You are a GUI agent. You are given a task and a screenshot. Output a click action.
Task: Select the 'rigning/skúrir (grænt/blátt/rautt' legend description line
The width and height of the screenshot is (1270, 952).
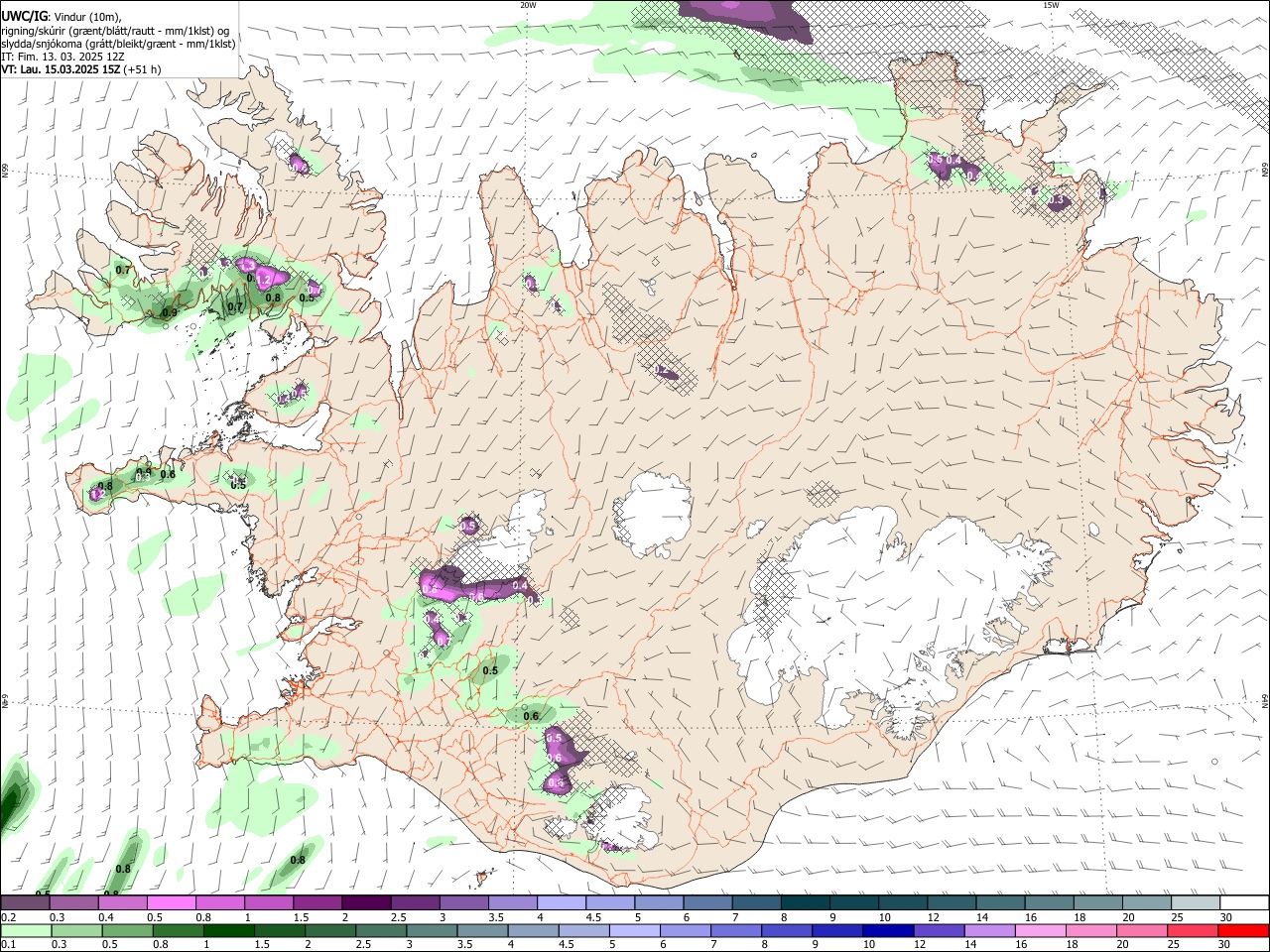[x=115, y=30]
